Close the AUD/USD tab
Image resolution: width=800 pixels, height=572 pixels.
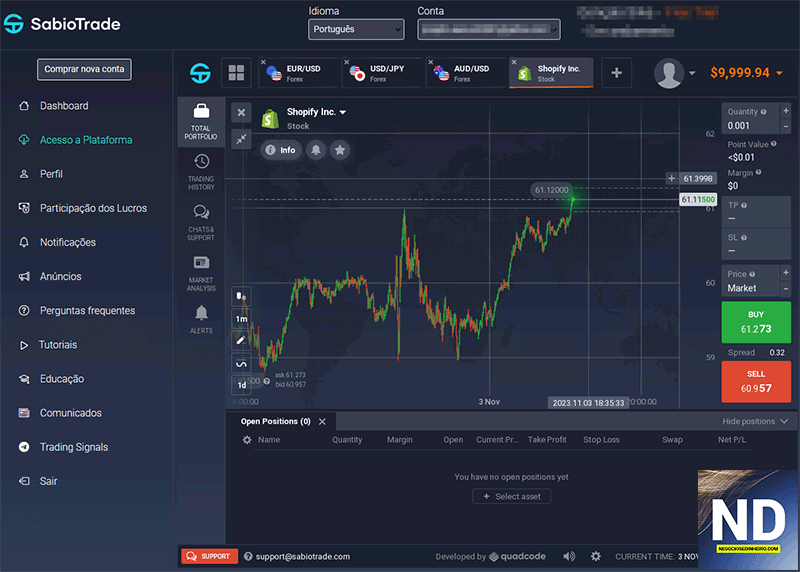430,62
